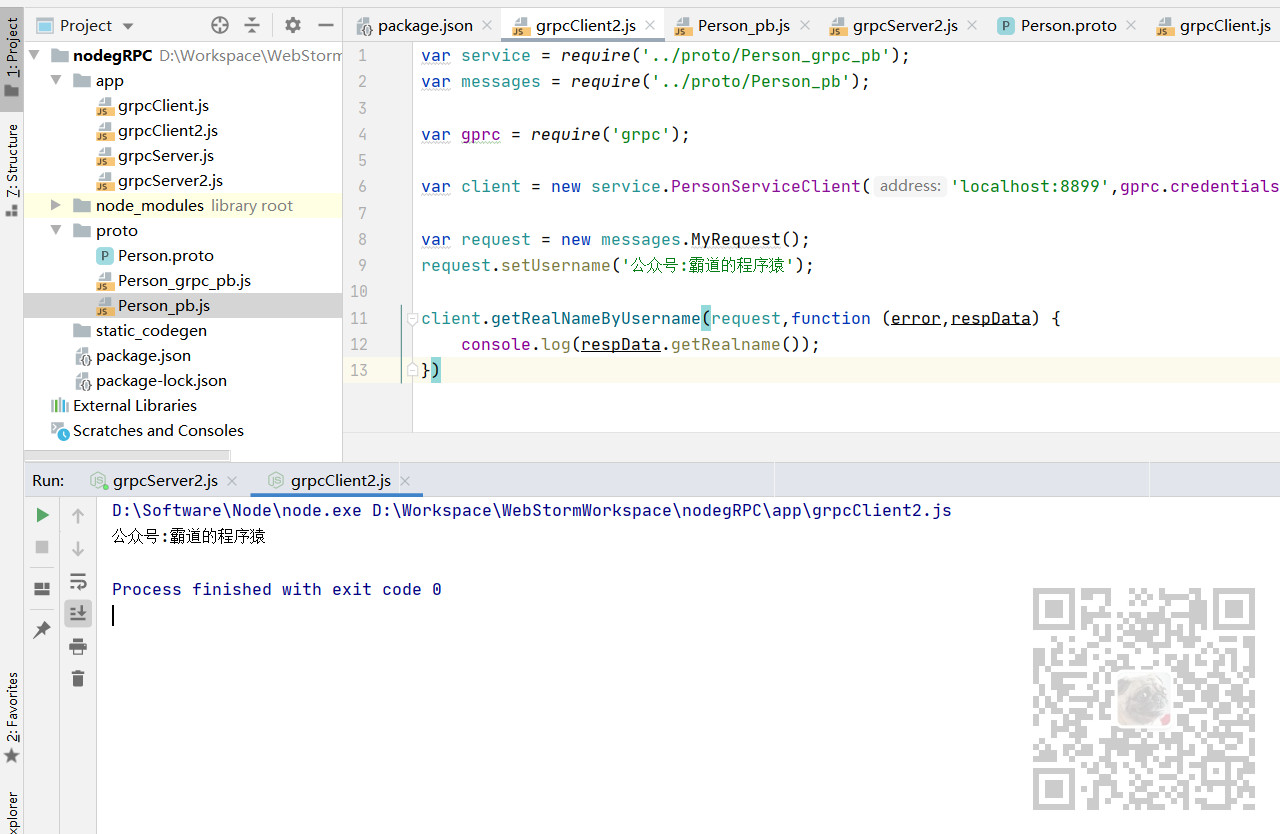Click line number 6 in gutter

click(362, 186)
